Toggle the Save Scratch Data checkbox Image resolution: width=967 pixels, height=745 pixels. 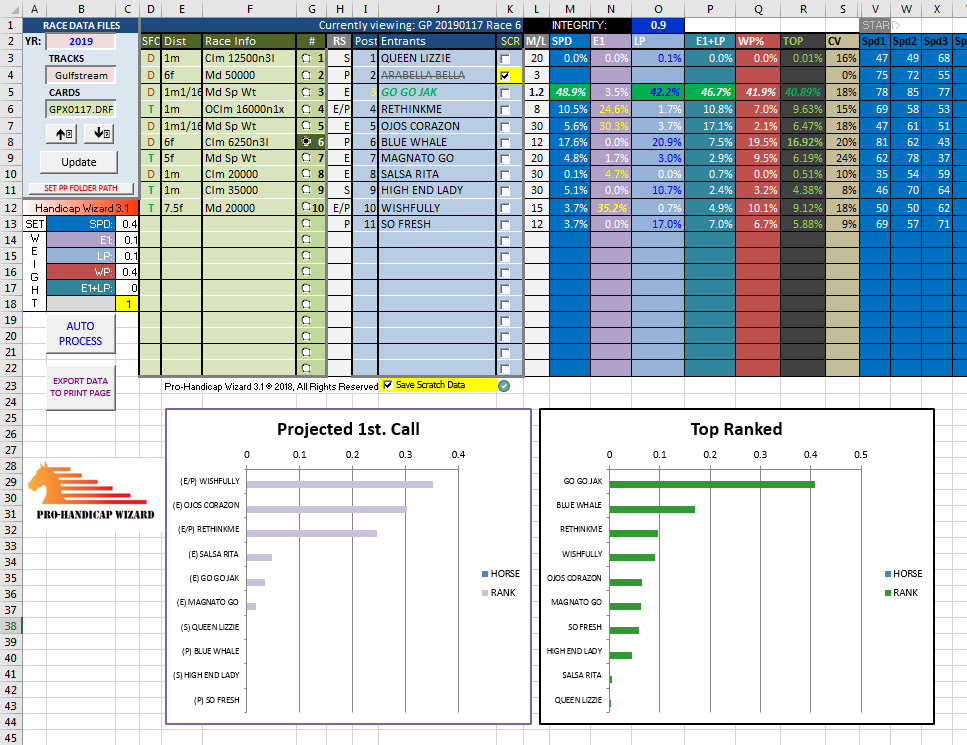[x=388, y=385]
